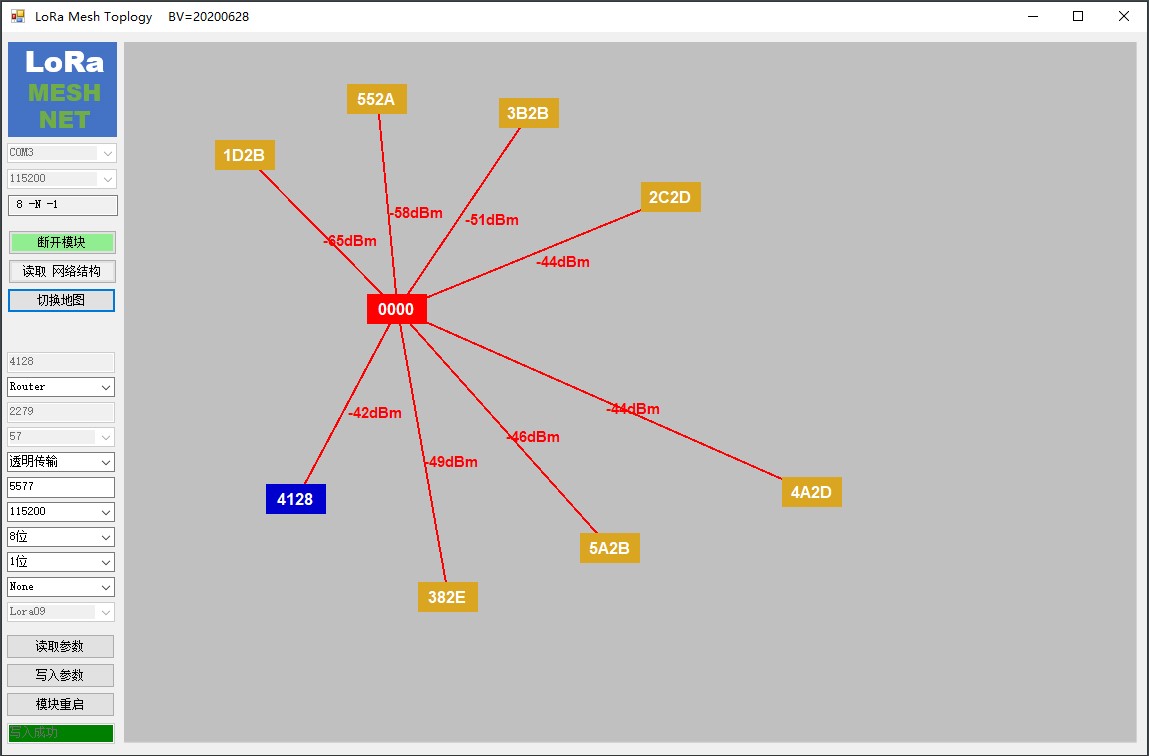Select node 382E in the topology

[x=448, y=597]
